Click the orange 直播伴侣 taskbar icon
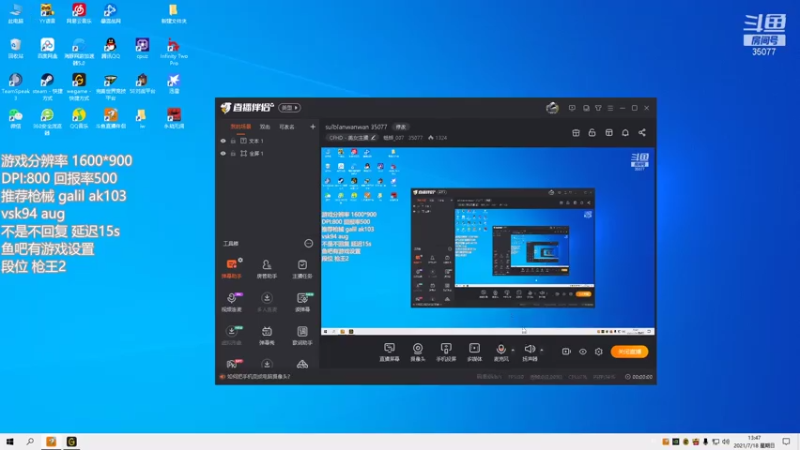Viewport: 800px width, 450px height. (51, 441)
